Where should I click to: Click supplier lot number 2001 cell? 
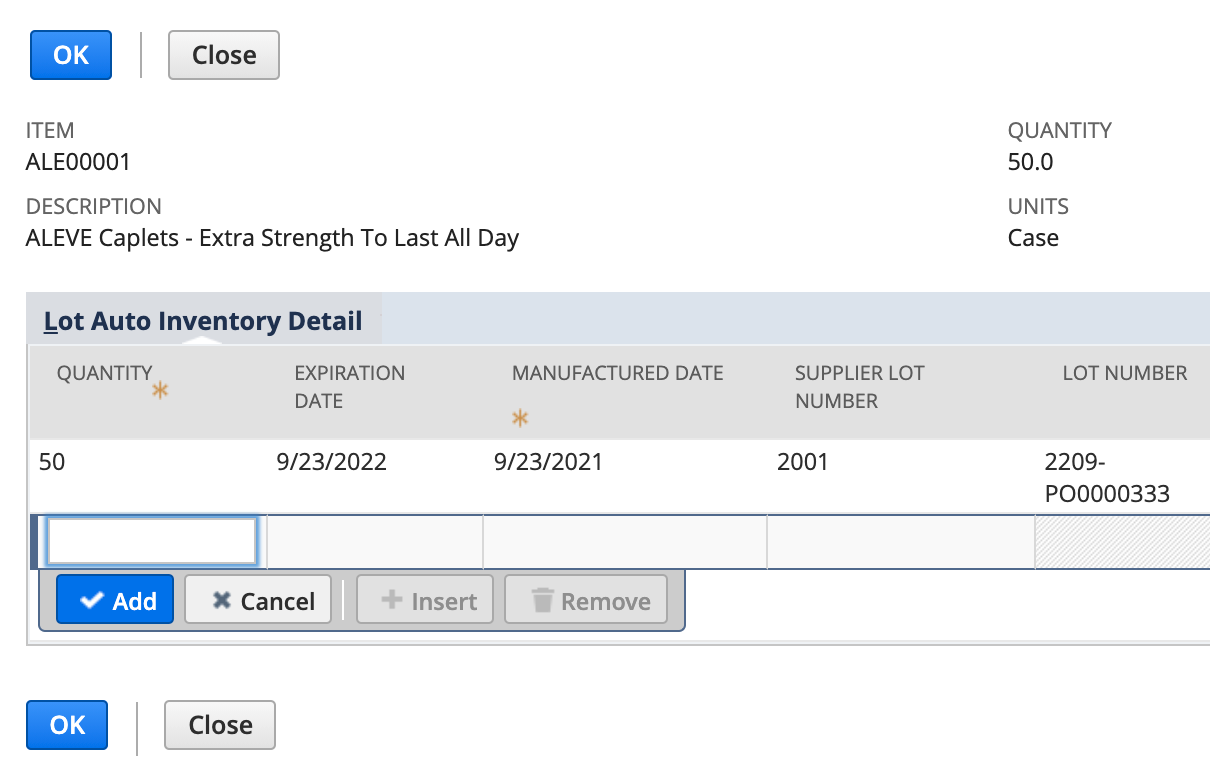pos(803,464)
